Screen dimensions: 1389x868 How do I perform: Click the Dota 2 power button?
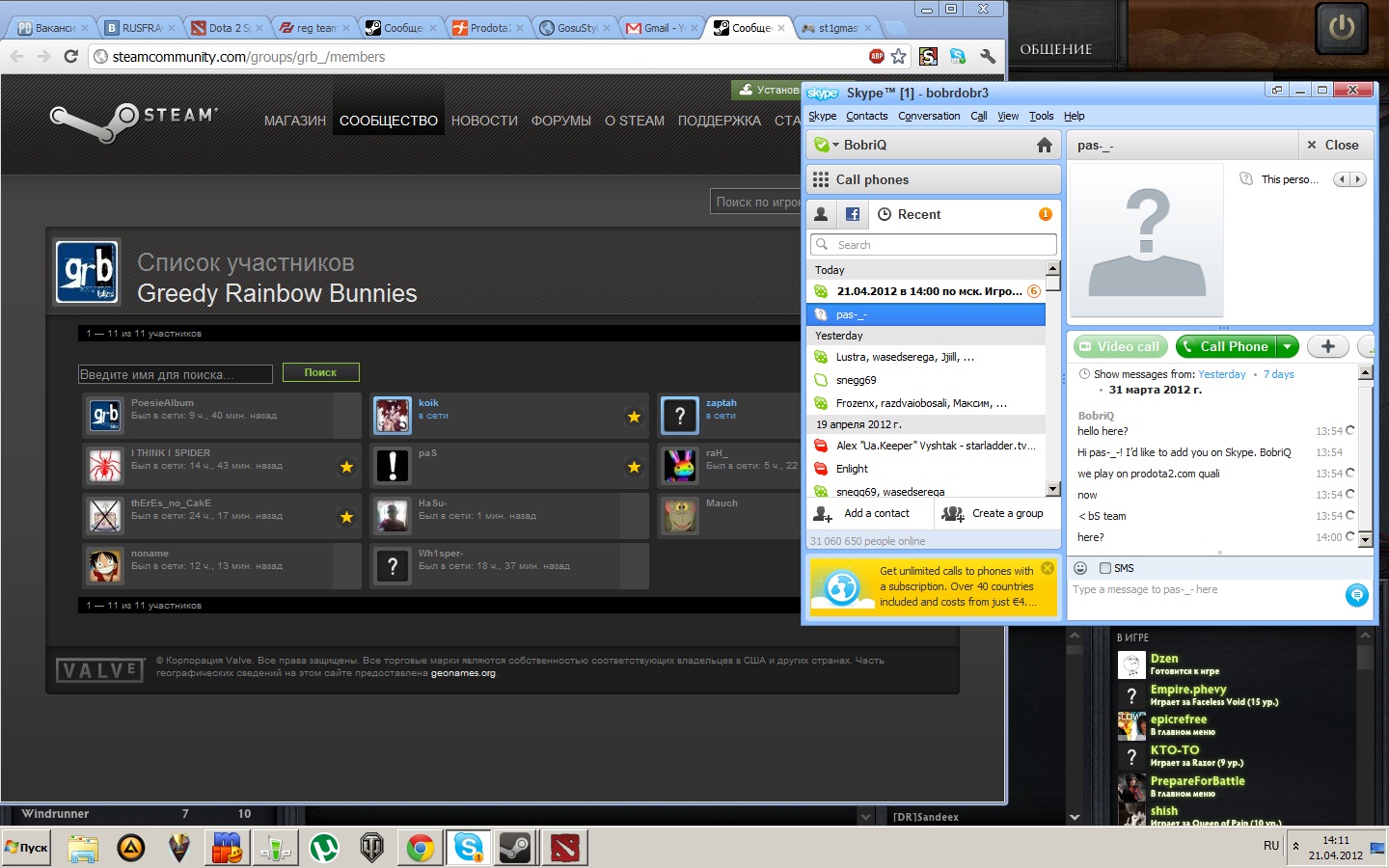click(x=1342, y=27)
